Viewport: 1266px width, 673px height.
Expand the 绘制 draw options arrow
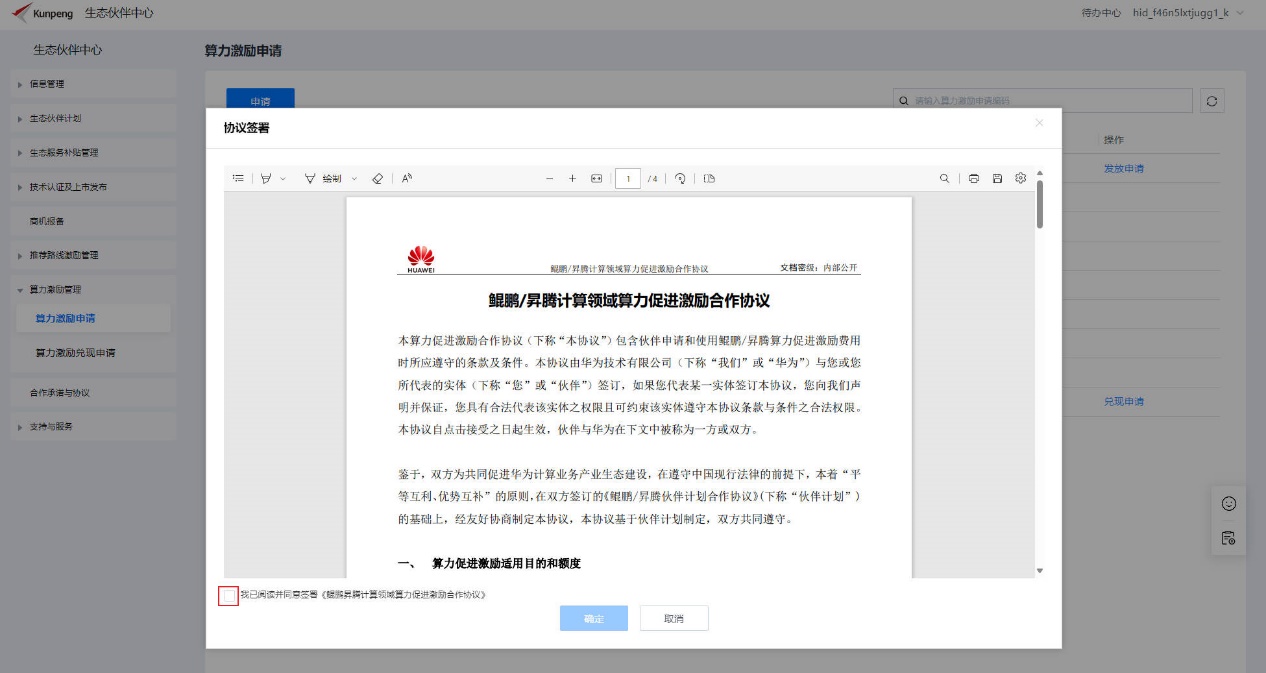click(x=354, y=178)
